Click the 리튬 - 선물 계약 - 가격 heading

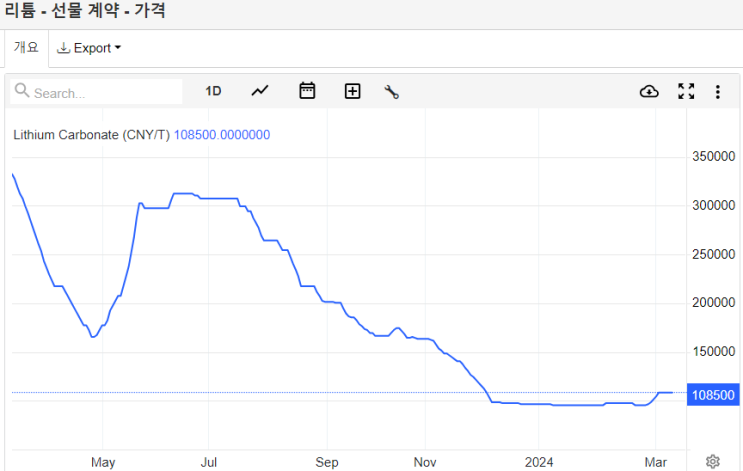[x=85, y=10]
